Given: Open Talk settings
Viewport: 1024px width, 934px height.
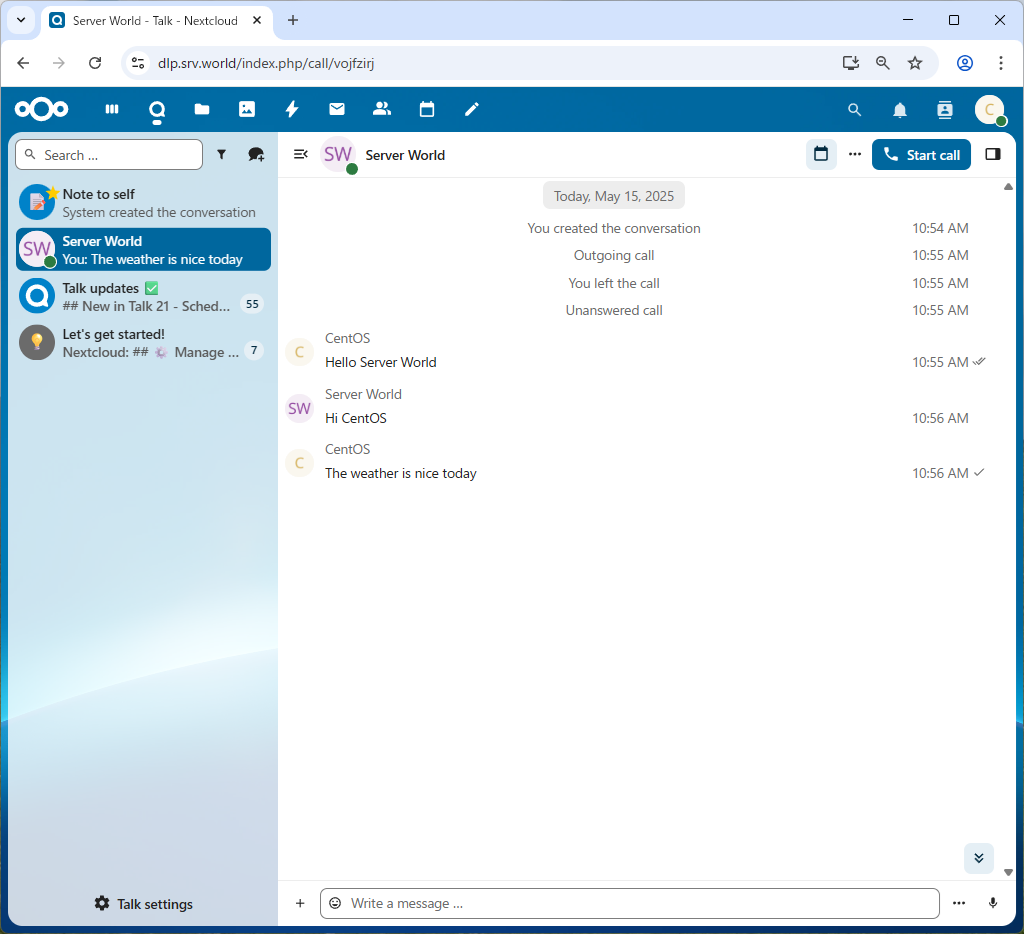Looking at the screenshot, I should (x=144, y=903).
